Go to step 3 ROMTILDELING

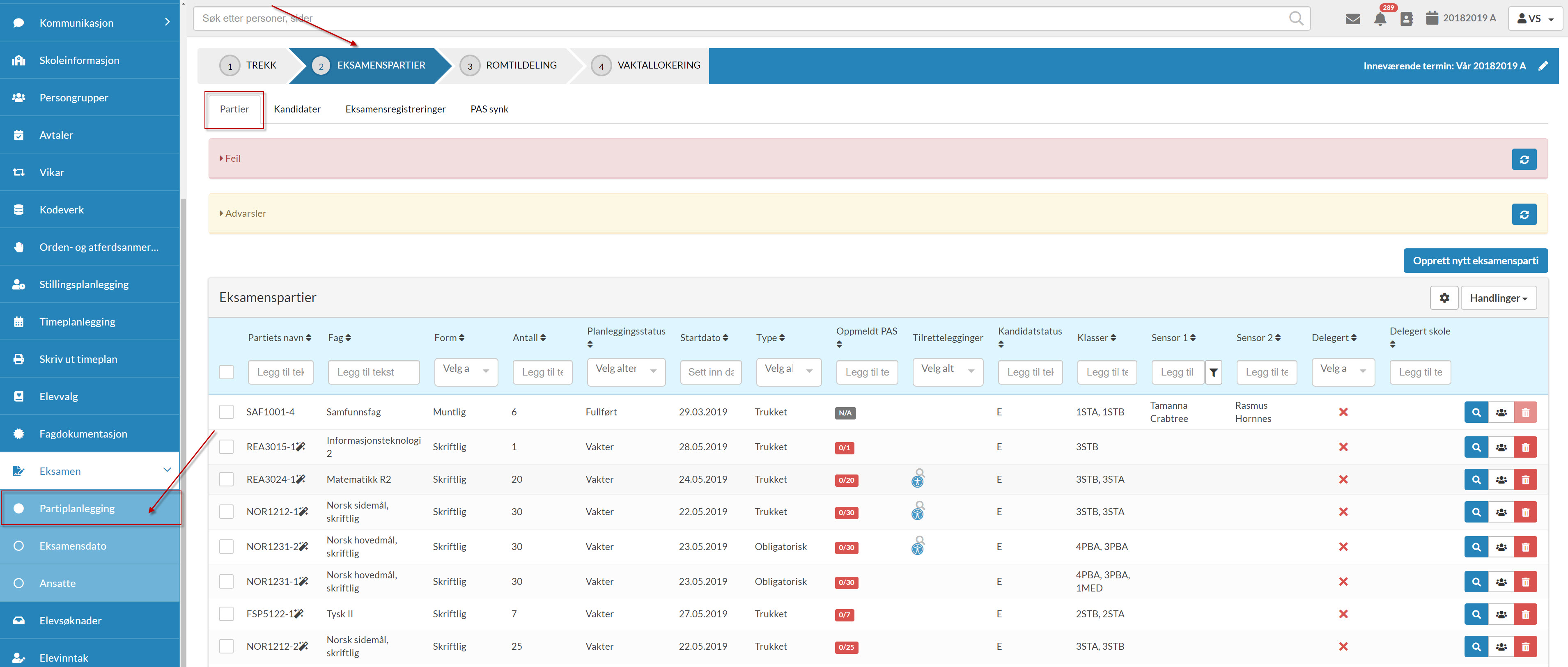point(507,66)
